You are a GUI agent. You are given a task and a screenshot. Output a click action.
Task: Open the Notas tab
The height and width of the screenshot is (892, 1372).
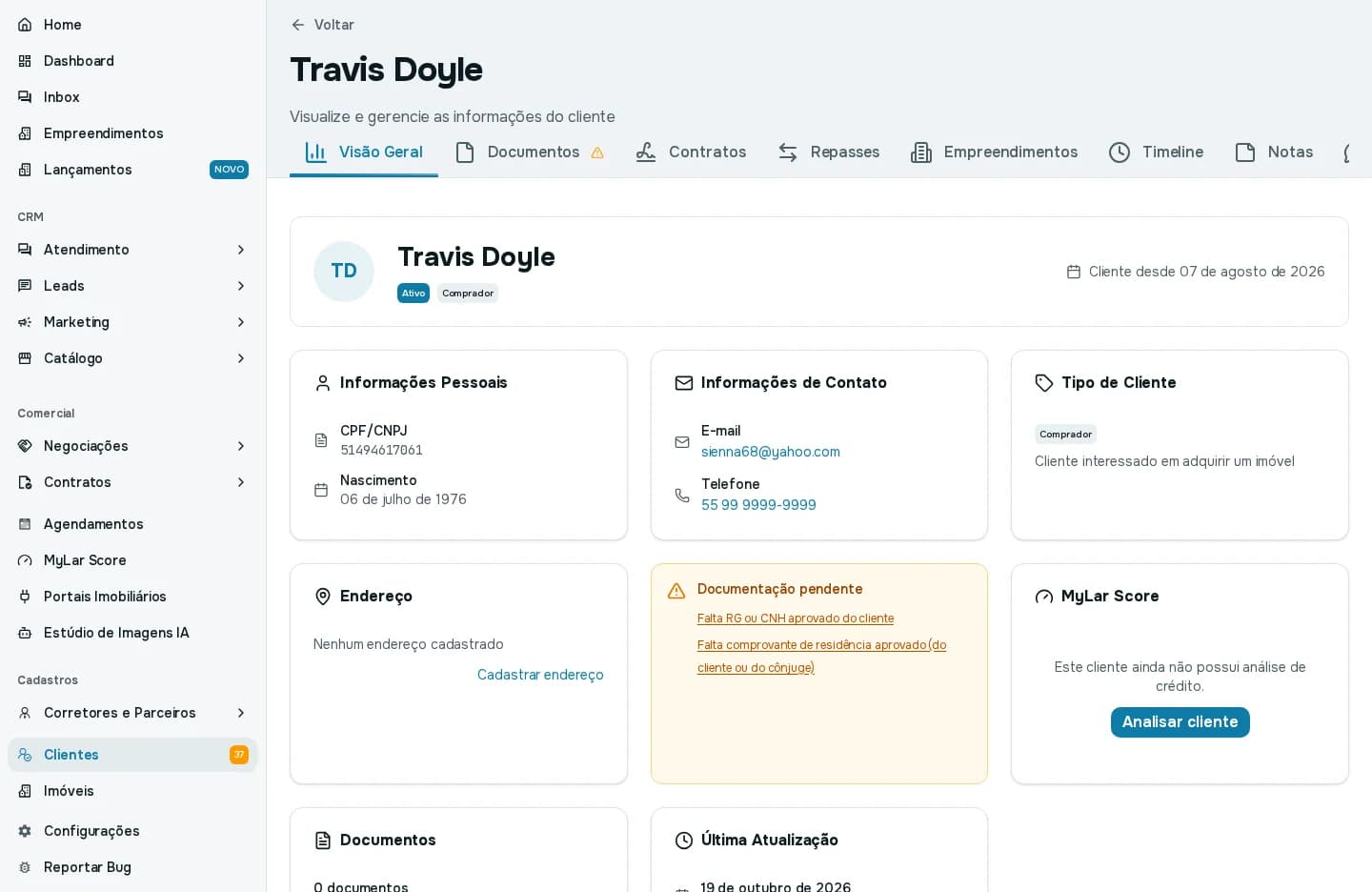click(x=1274, y=152)
